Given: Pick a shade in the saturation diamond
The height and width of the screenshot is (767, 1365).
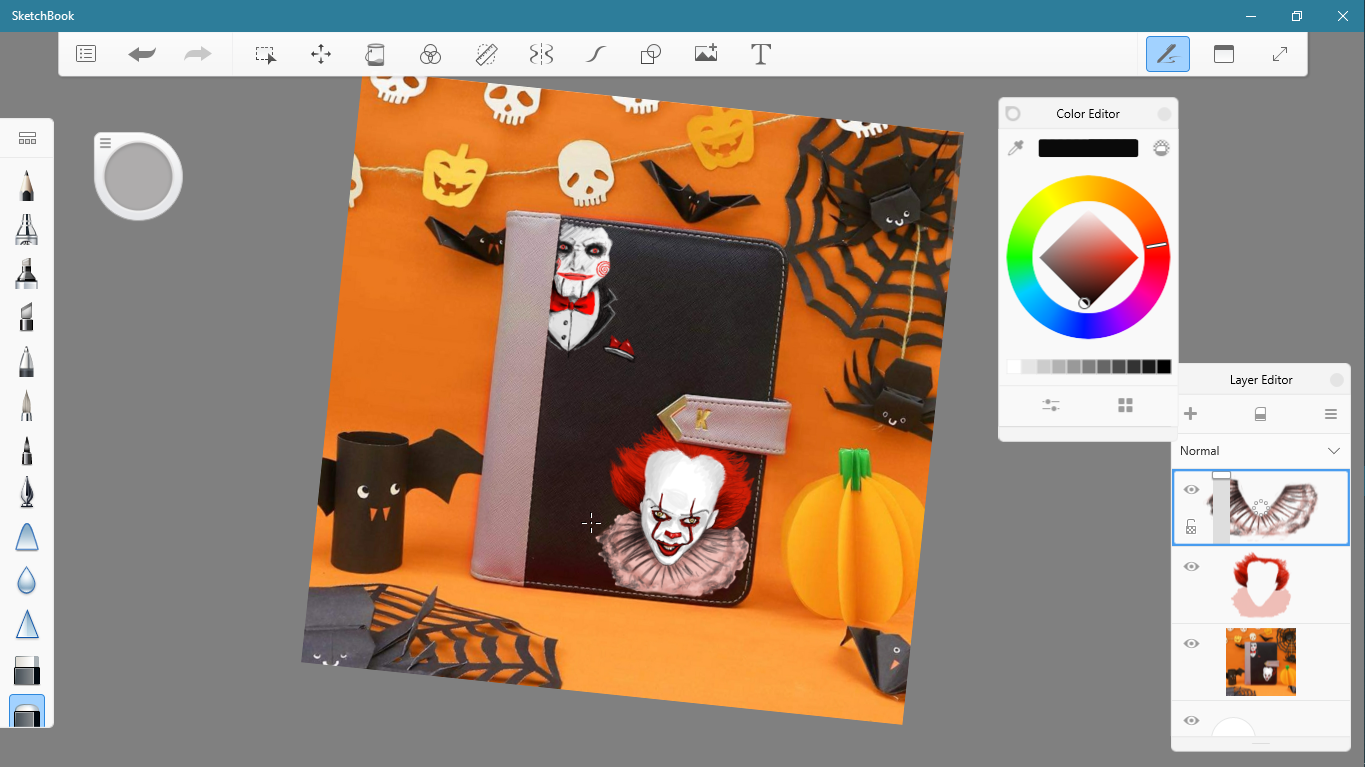Looking at the screenshot, I should click(1088, 258).
